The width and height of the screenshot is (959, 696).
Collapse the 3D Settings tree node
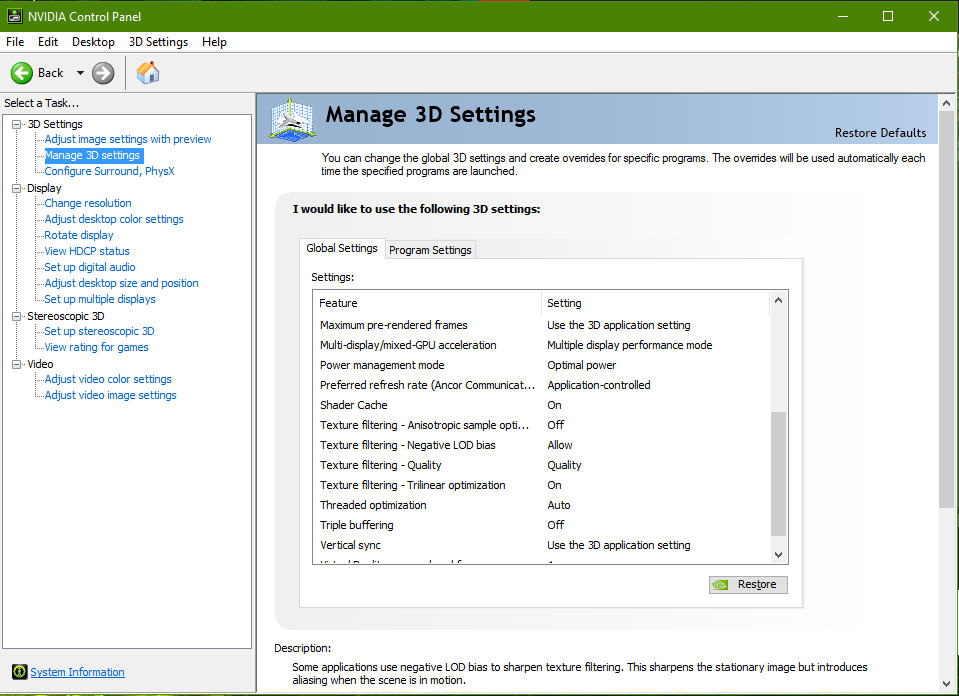tap(16, 124)
